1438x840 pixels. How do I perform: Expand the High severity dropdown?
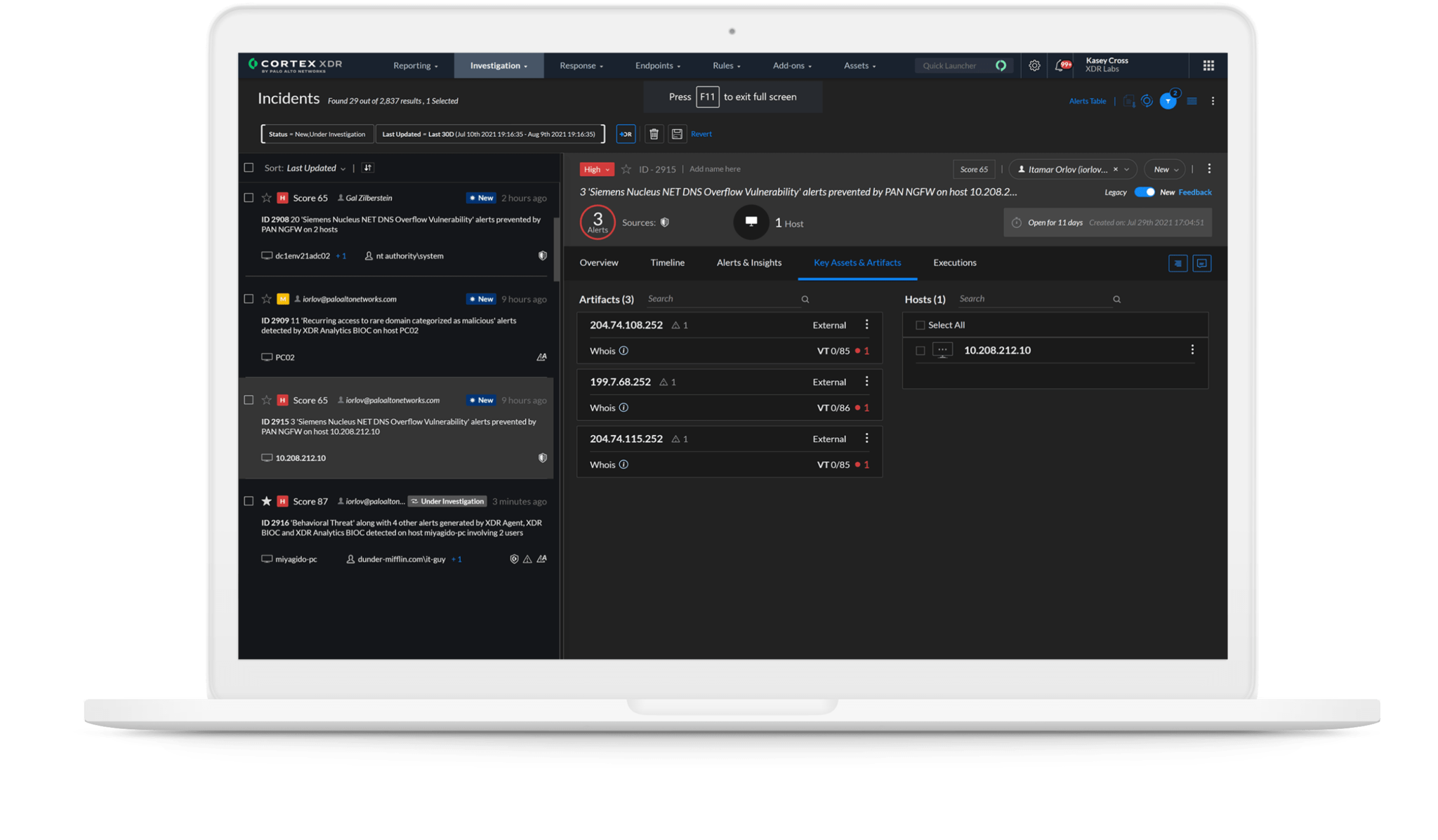[x=595, y=169]
